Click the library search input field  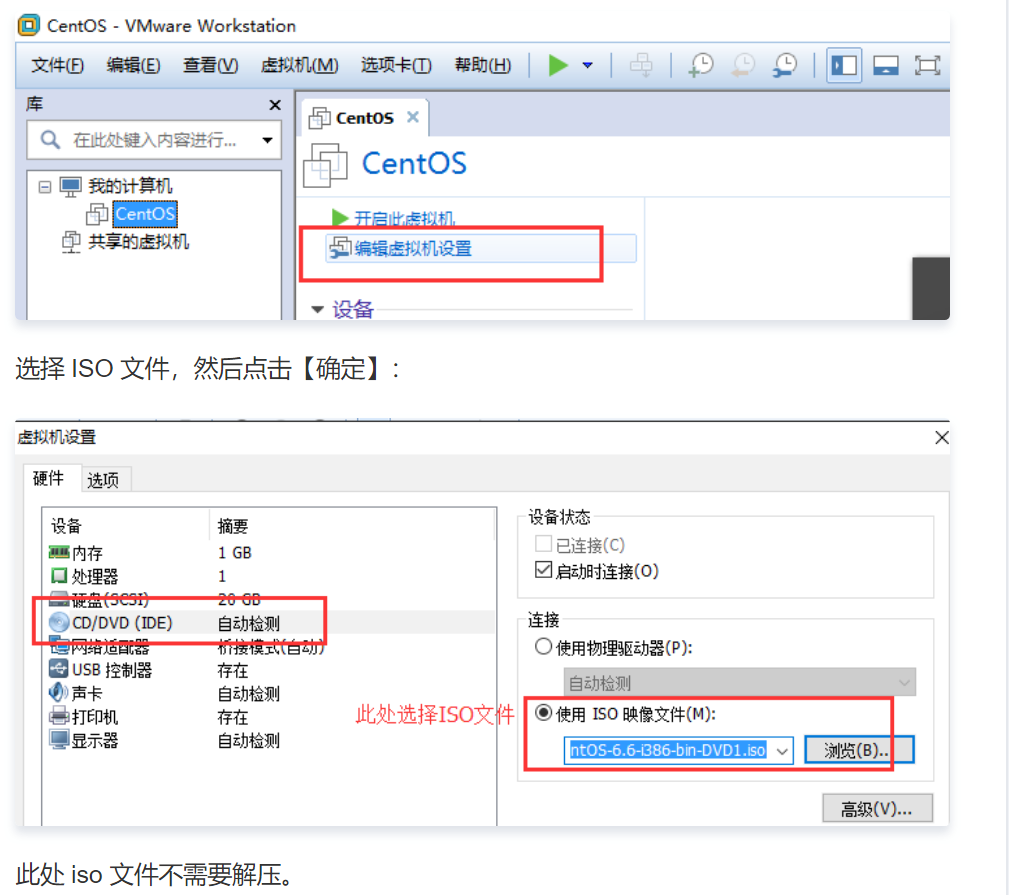[x=154, y=140]
